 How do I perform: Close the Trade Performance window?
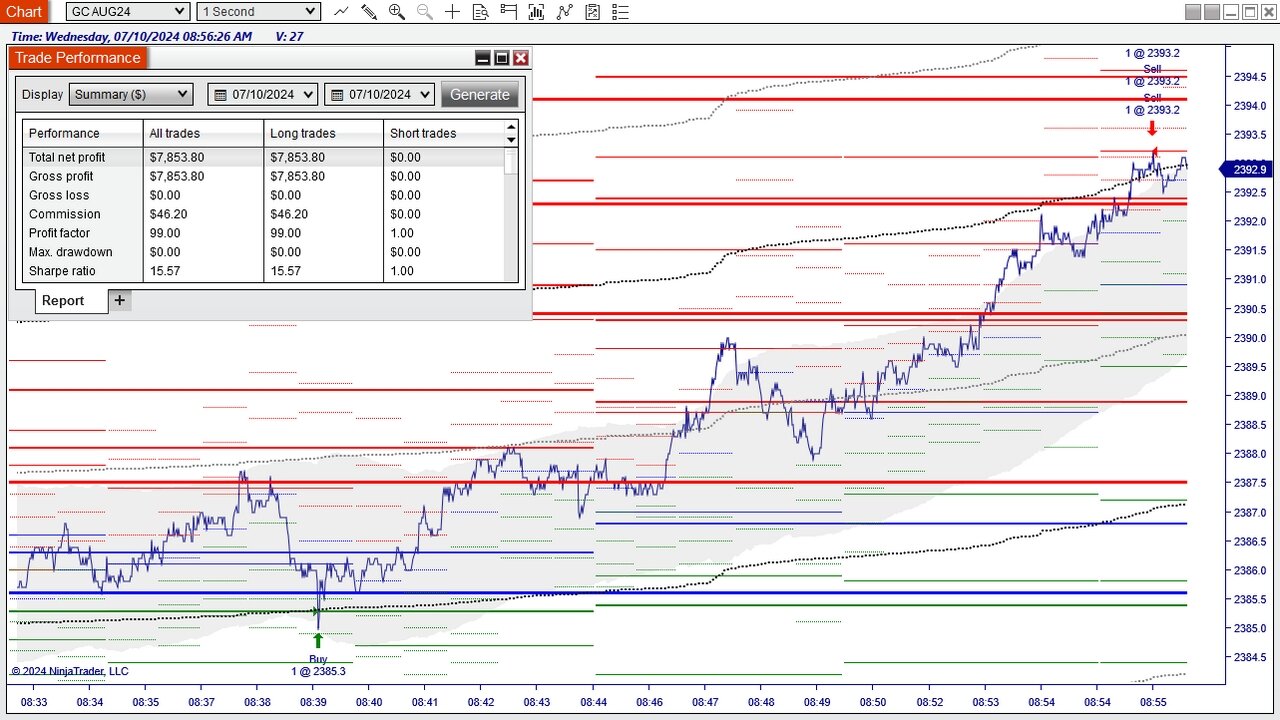click(x=521, y=58)
